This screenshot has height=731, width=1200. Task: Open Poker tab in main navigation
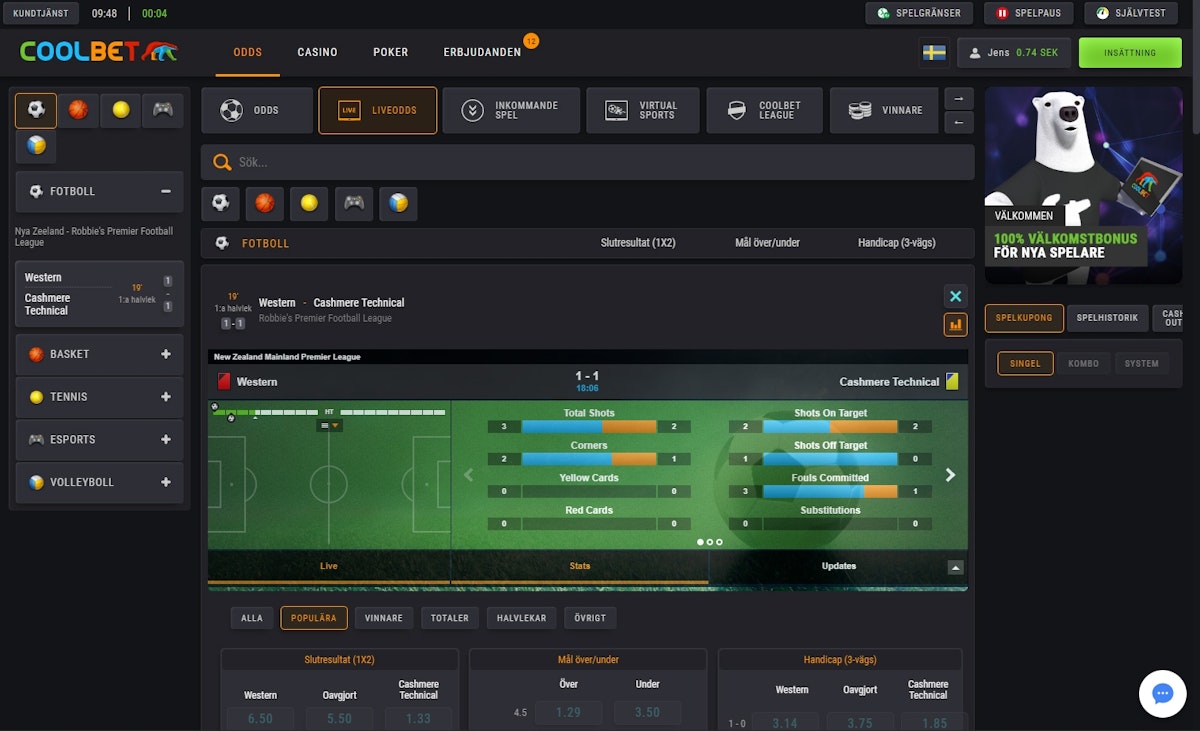pos(390,52)
